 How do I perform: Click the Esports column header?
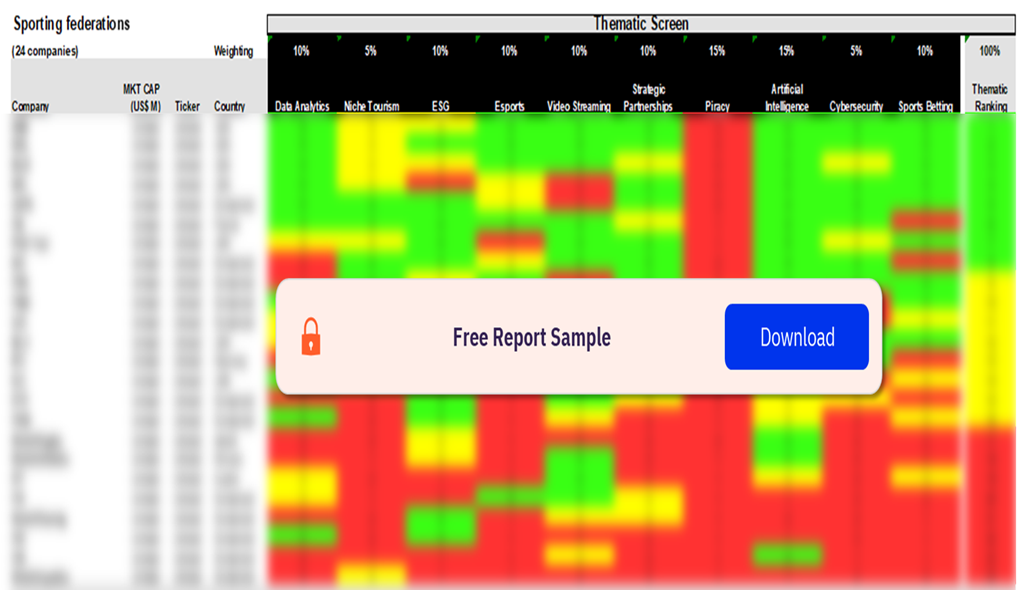510,106
